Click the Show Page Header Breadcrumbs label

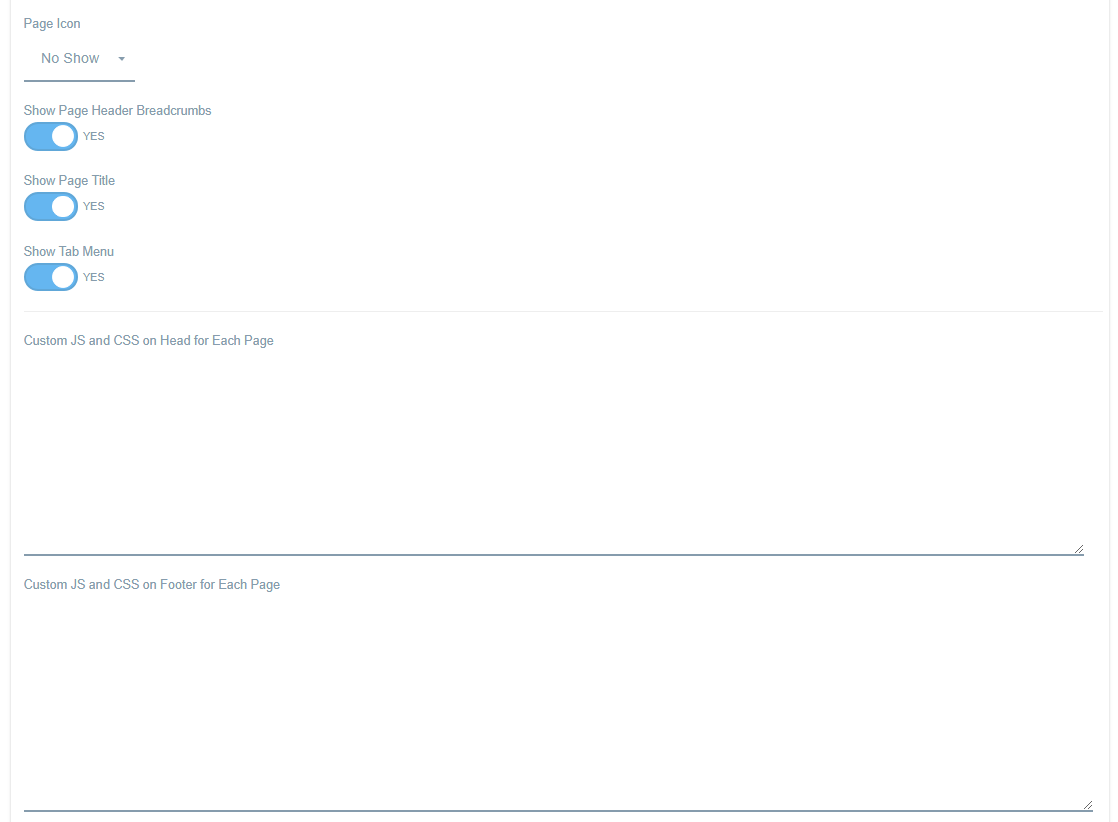[118, 111]
